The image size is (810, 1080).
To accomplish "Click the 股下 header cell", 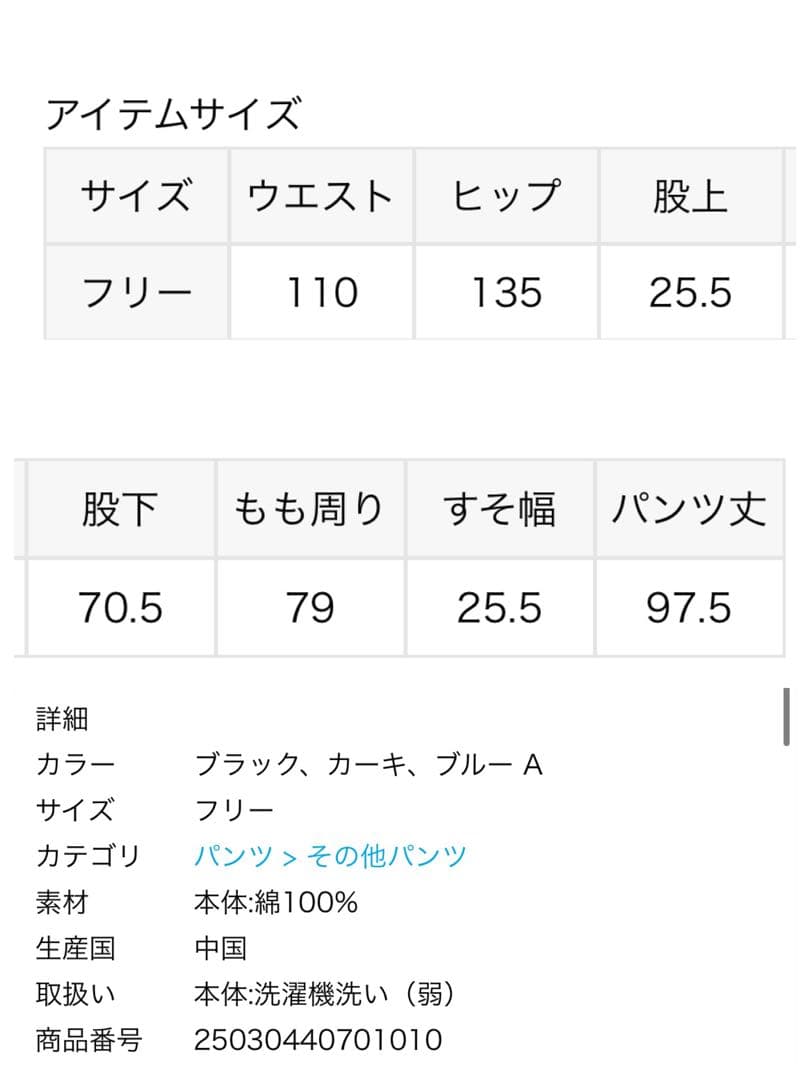I will 117,509.
